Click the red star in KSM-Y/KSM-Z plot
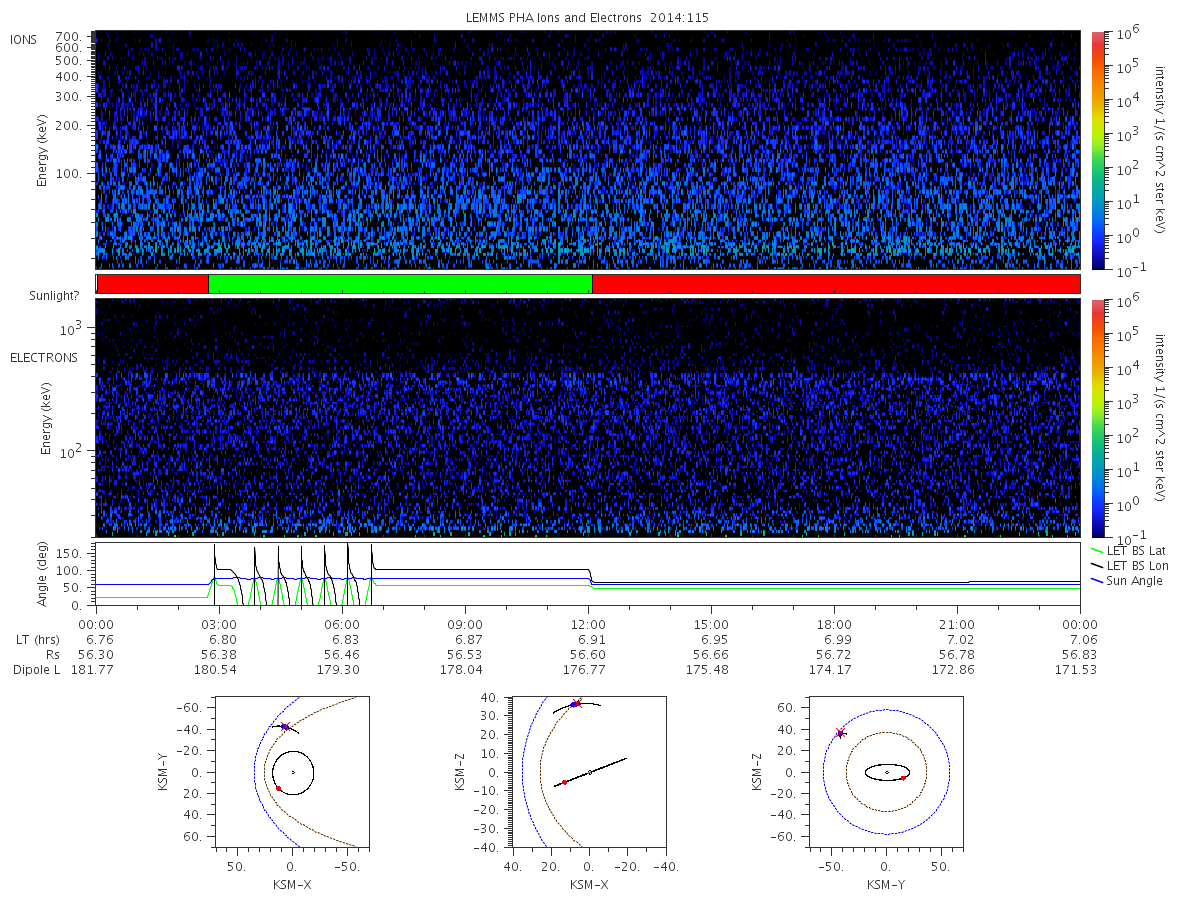This screenshot has height=900, width=1200. (840, 733)
